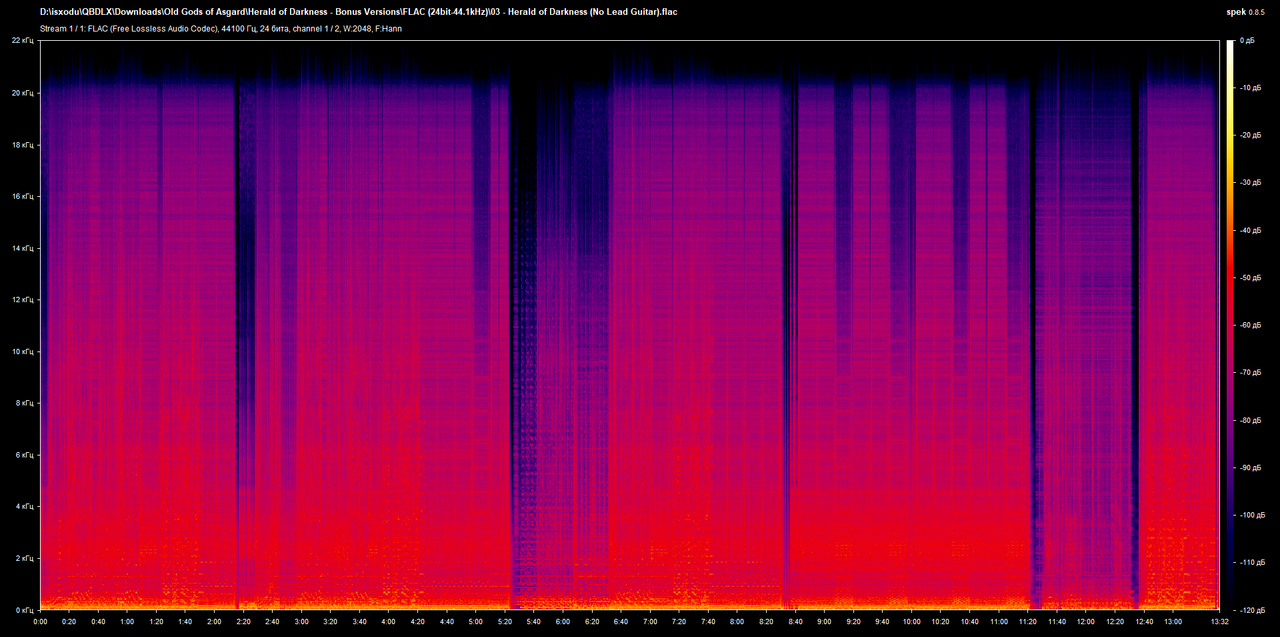Select the "4 кГц" frequency label

point(26,507)
